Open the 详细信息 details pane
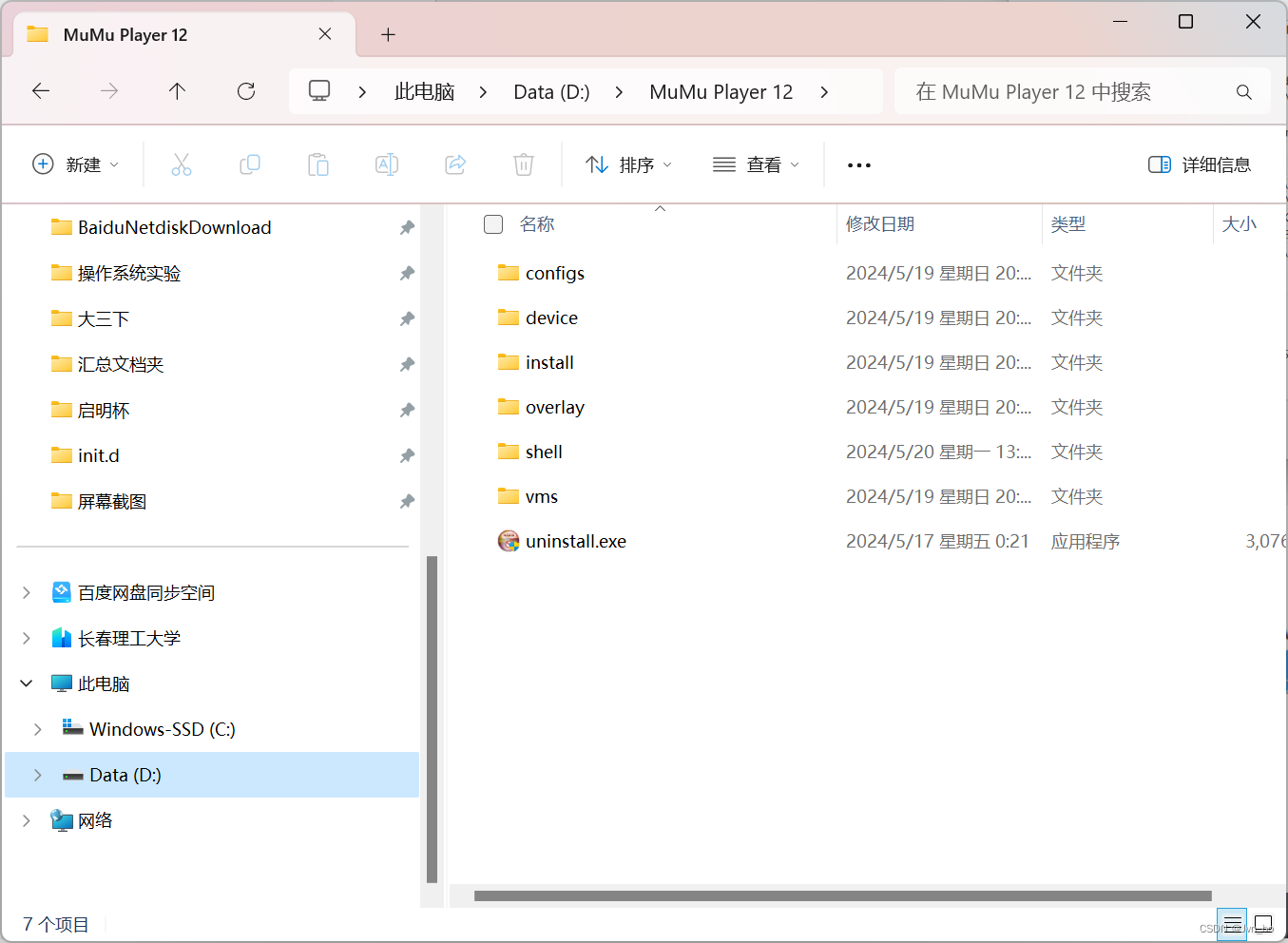The width and height of the screenshot is (1288, 943). (1199, 164)
